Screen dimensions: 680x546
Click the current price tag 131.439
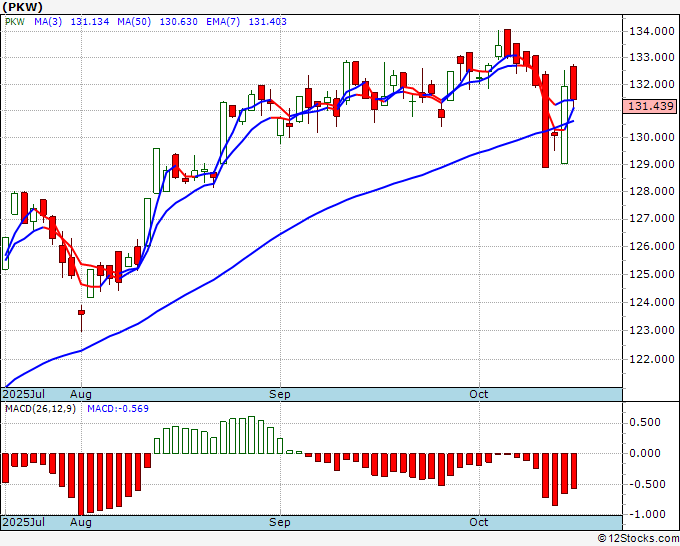[649, 106]
